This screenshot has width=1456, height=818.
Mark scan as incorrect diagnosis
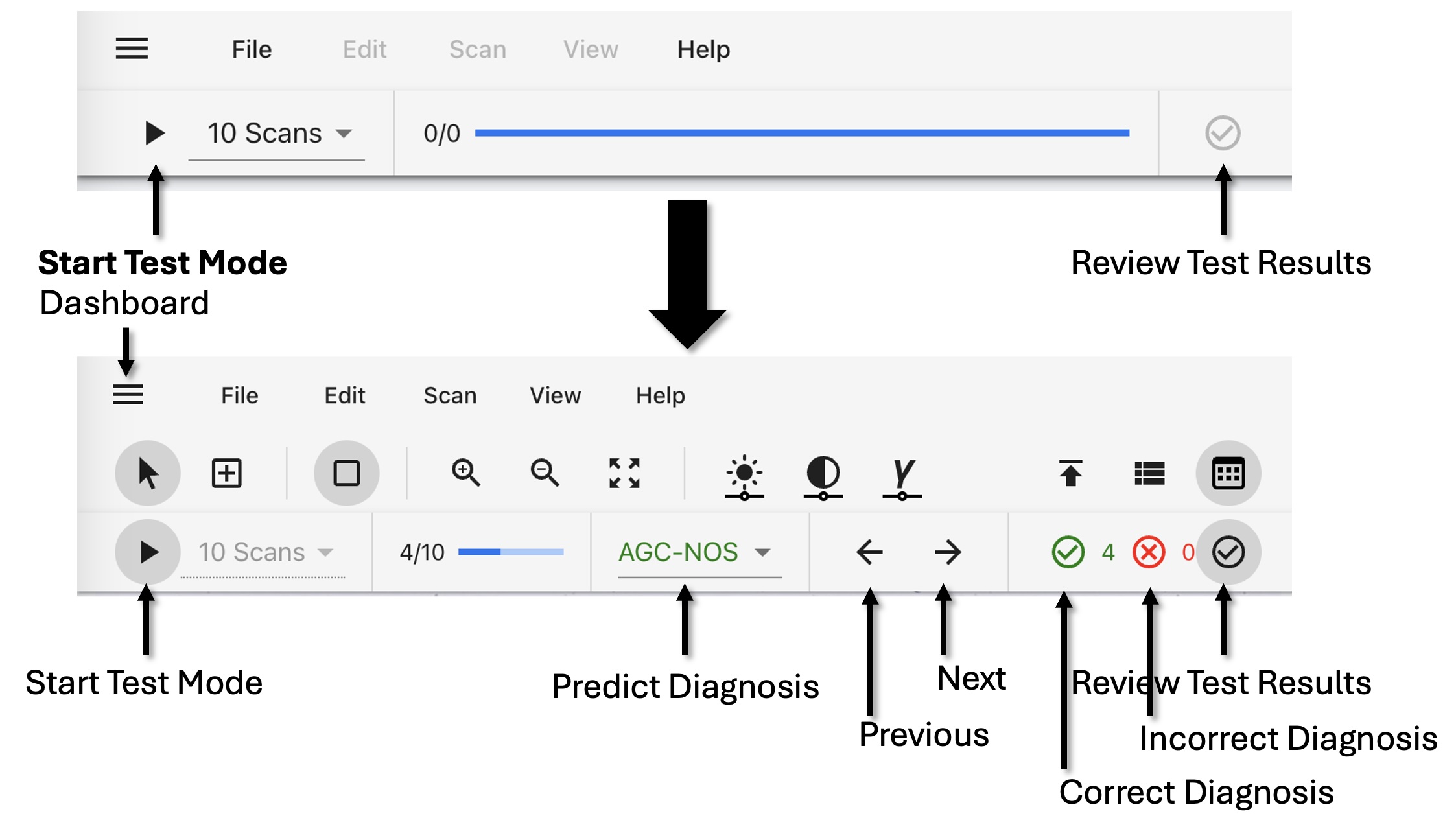pos(1148,552)
